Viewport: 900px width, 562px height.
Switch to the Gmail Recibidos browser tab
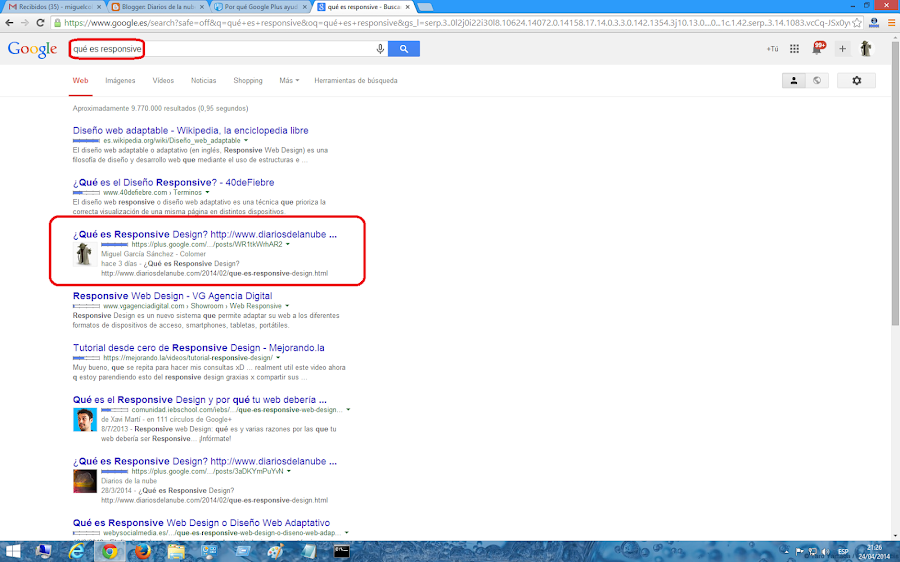click(x=55, y=7)
